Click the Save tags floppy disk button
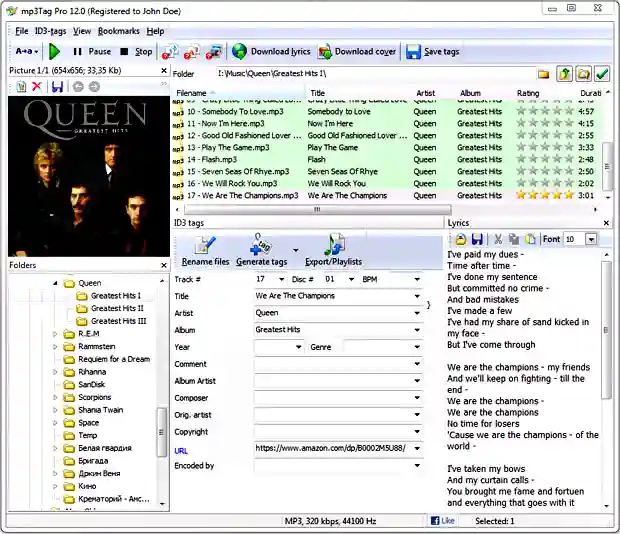 point(433,51)
